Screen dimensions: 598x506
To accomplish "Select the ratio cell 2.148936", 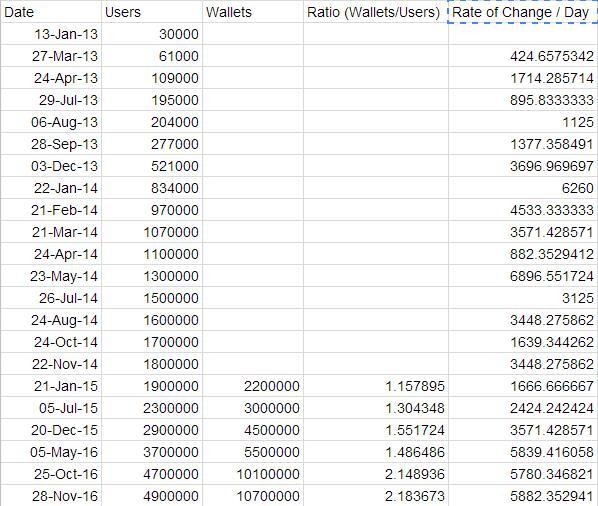I will tap(376, 474).
